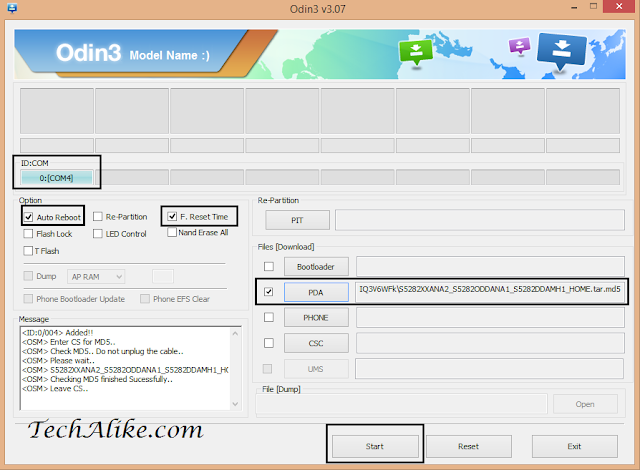The height and width of the screenshot is (470, 640).
Task: Click the '<ID:0/004> Added!!' log line
Action: pos(58,333)
